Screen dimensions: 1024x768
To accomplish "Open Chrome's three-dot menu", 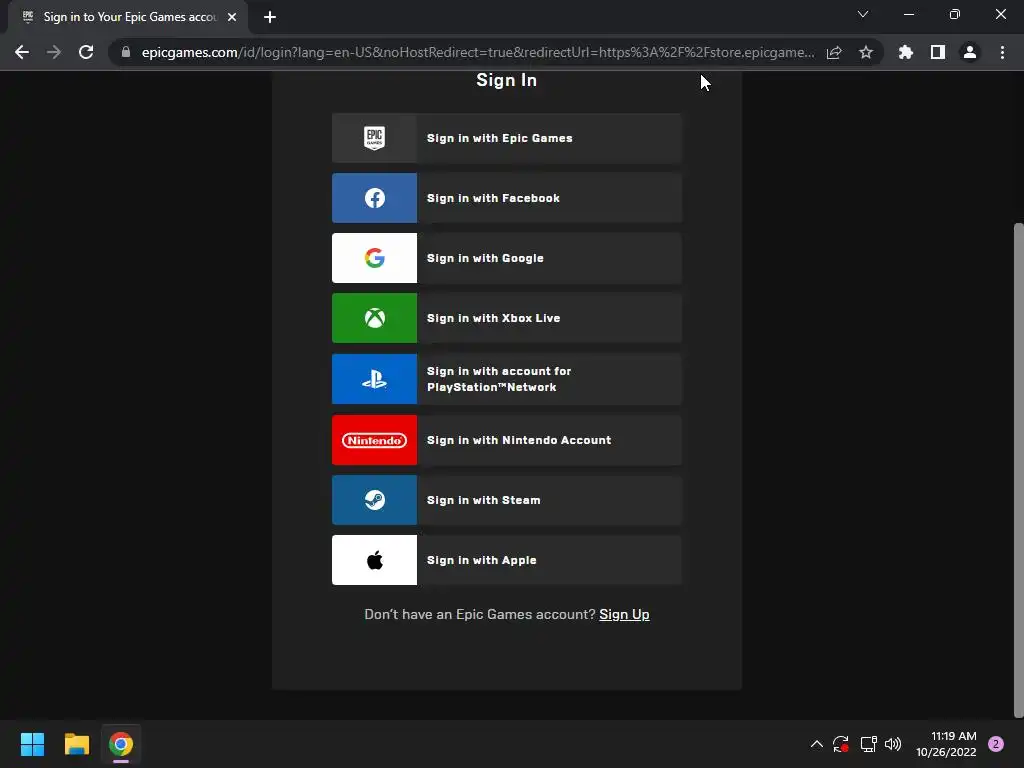I will click(1002, 52).
